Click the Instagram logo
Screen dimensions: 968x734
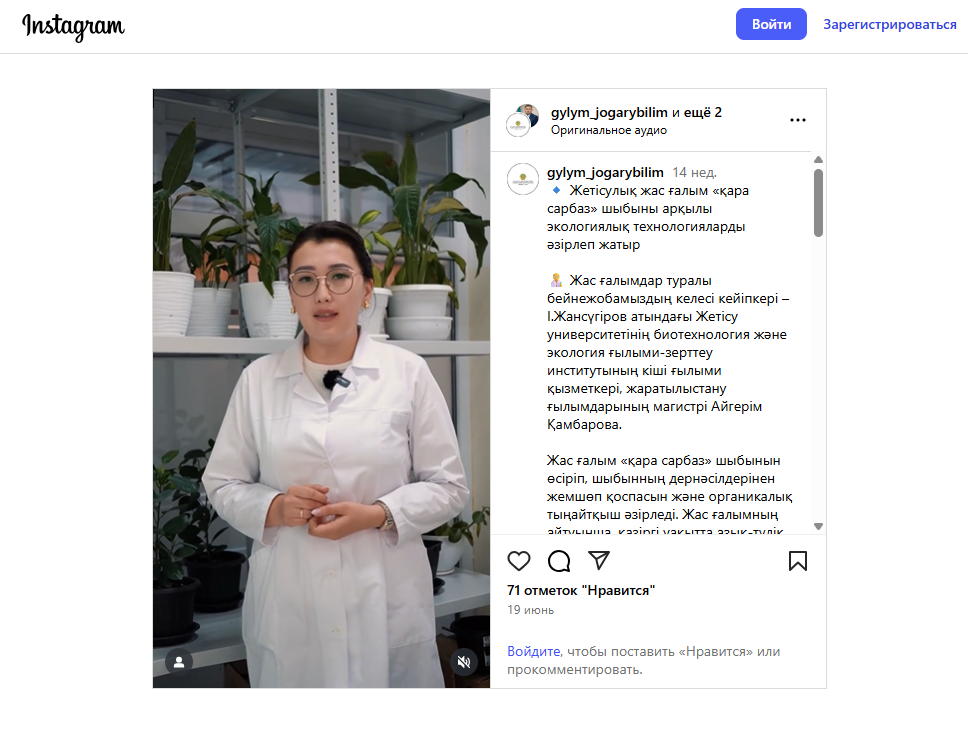pos(73,27)
